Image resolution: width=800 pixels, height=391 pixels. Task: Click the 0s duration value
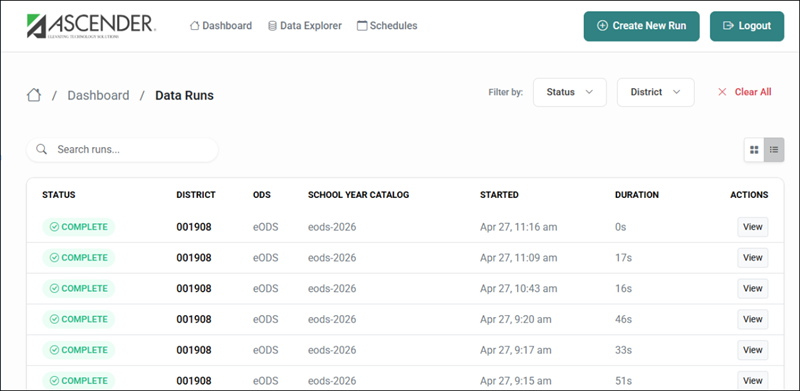pyautogui.click(x=620, y=227)
